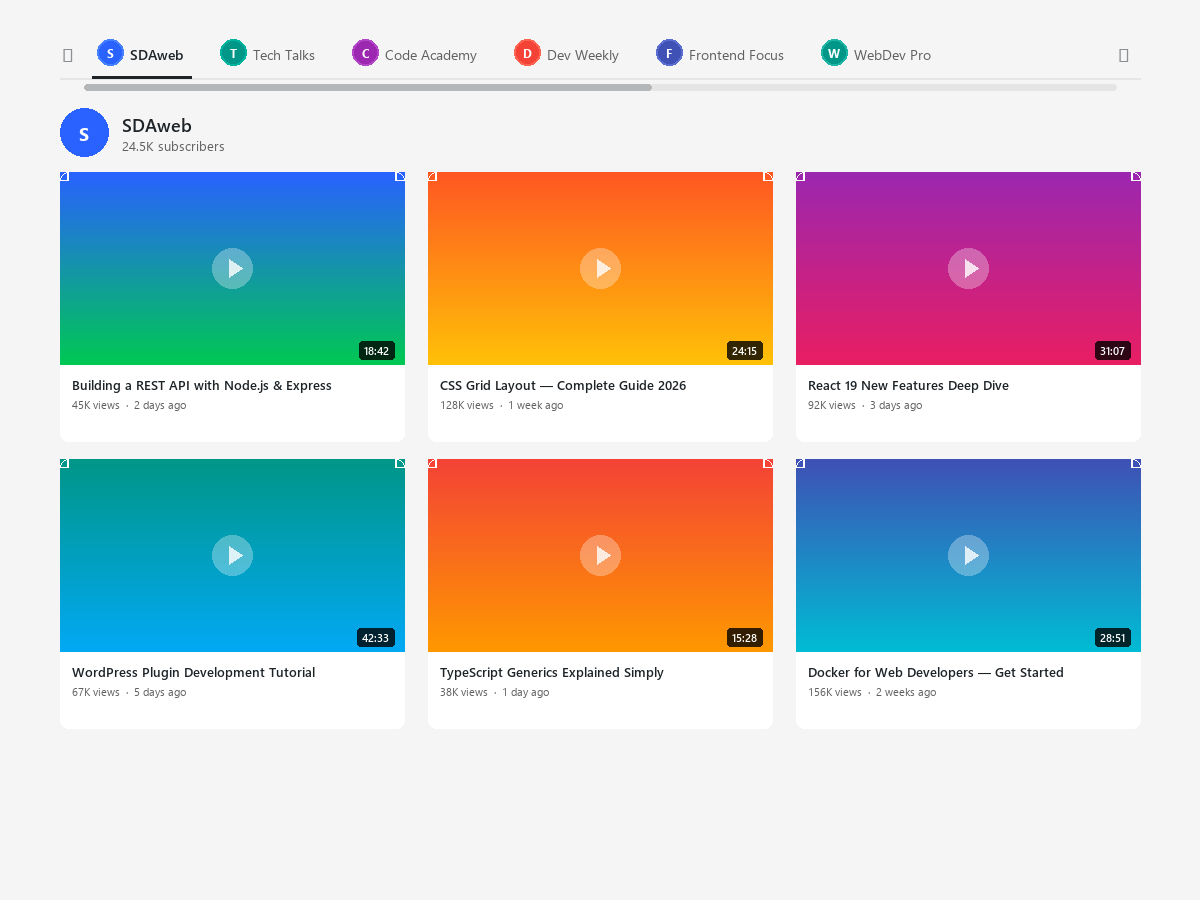Screen dimensions: 1200x900
Task: Open the React 19 New Features Deep Dive video
Action: point(968,268)
